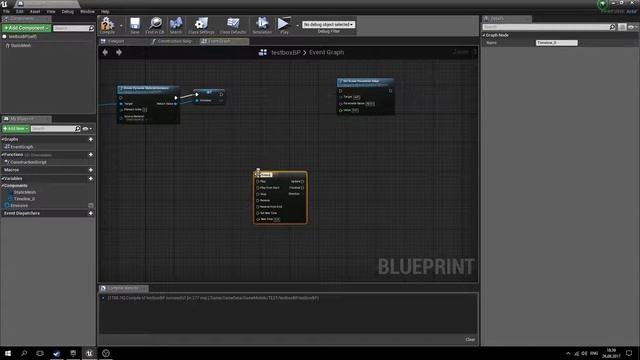Click Find in CB magnifier icon
Image resolution: width=640 pixels, height=360 pixels.
pos(155,25)
